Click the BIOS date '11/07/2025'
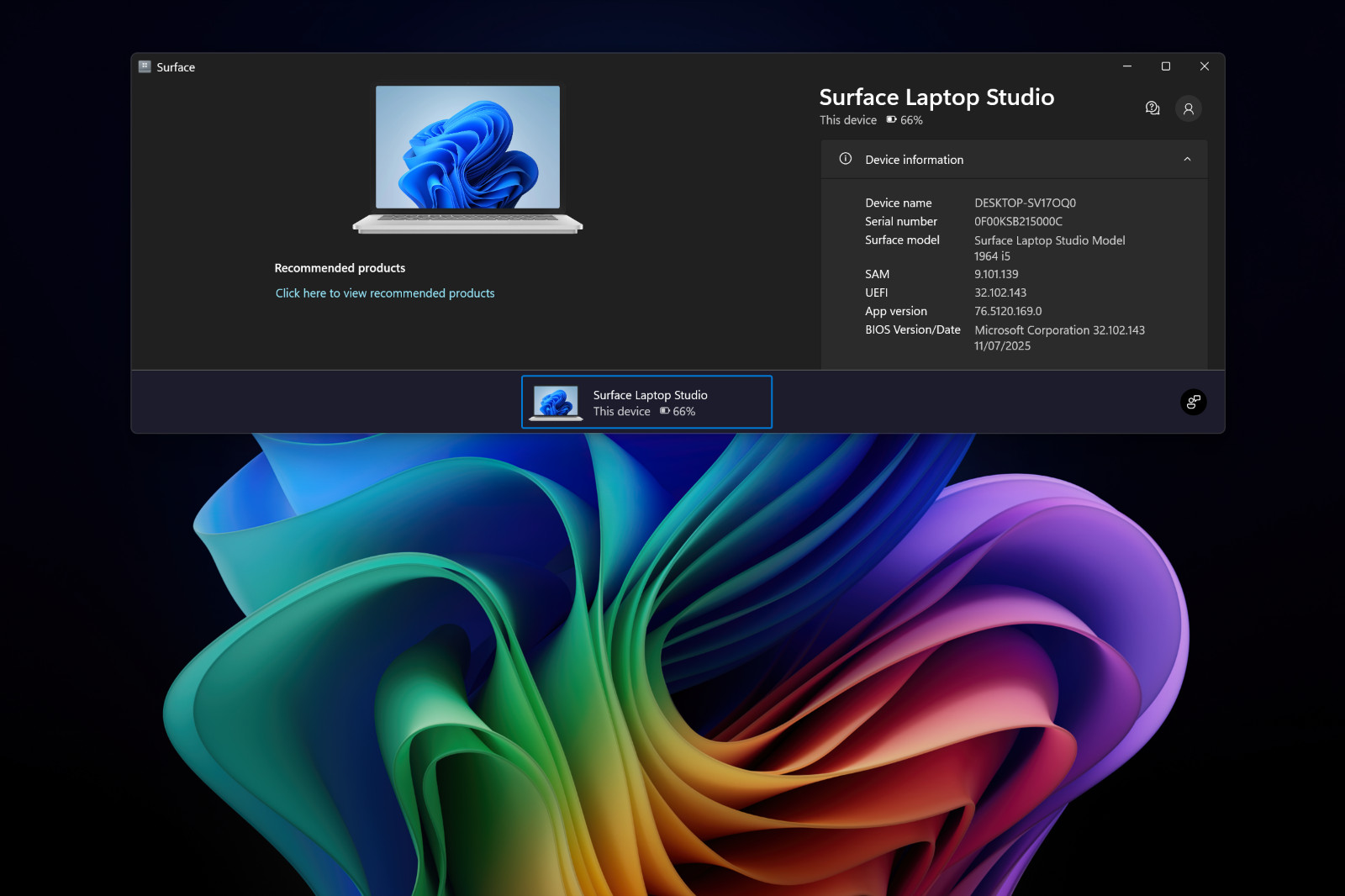Viewport: 1345px width, 896px height. coord(1002,345)
